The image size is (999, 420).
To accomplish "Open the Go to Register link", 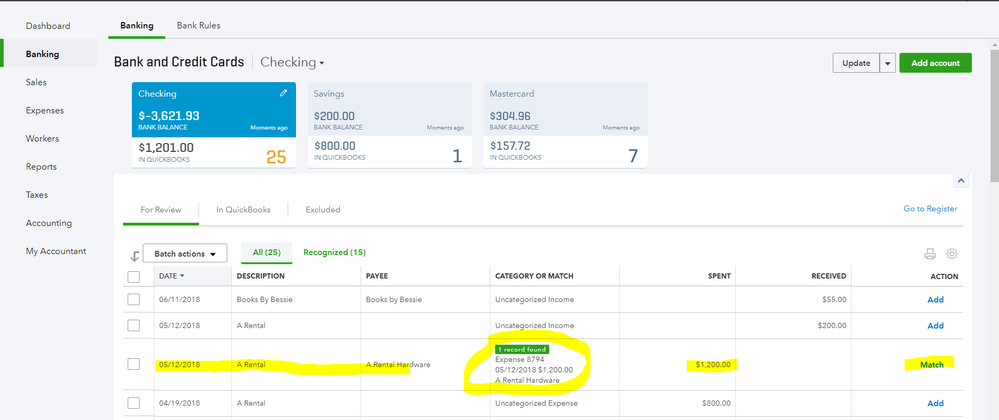I will coord(929,209).
